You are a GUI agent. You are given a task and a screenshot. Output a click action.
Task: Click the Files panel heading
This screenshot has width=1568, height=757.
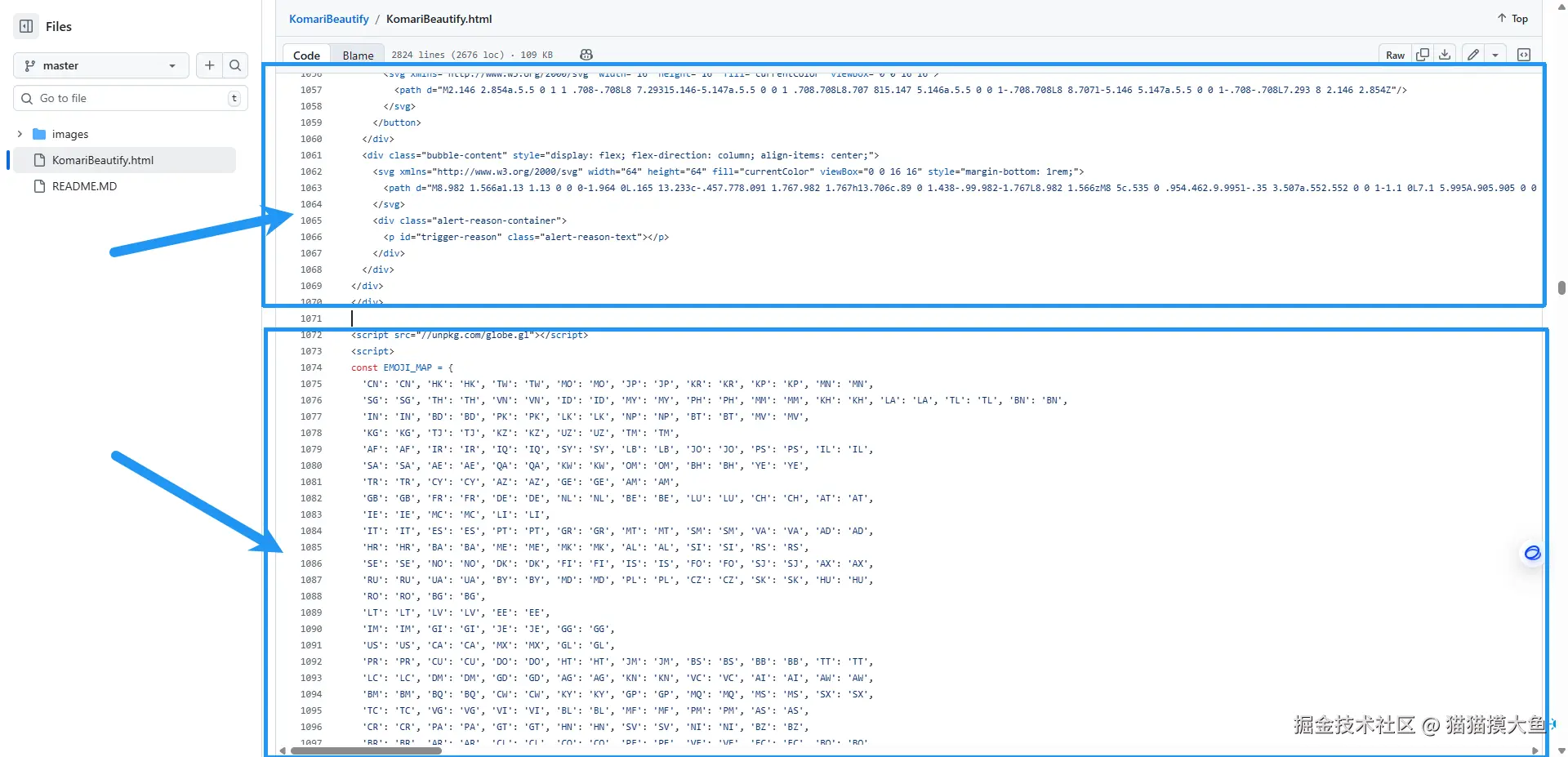coord(59,26)
